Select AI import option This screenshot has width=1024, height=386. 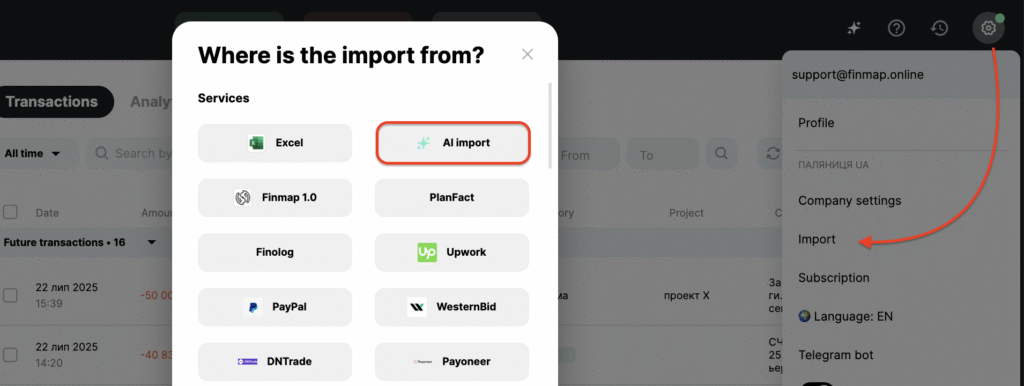(x=452, y=142)
